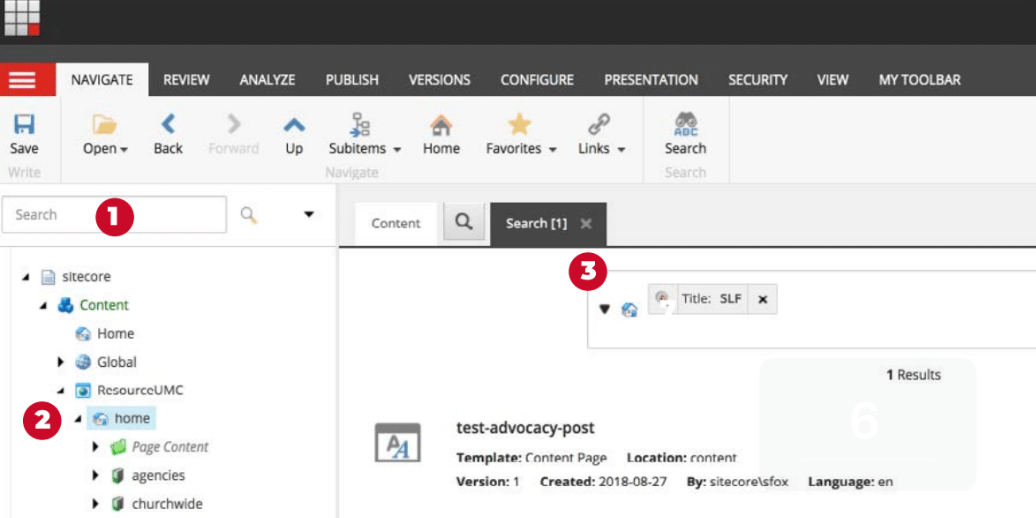1036x518 pixels.
Task: Switch to MY TOOLBAR ribbon tab
Action: (920, 80)
